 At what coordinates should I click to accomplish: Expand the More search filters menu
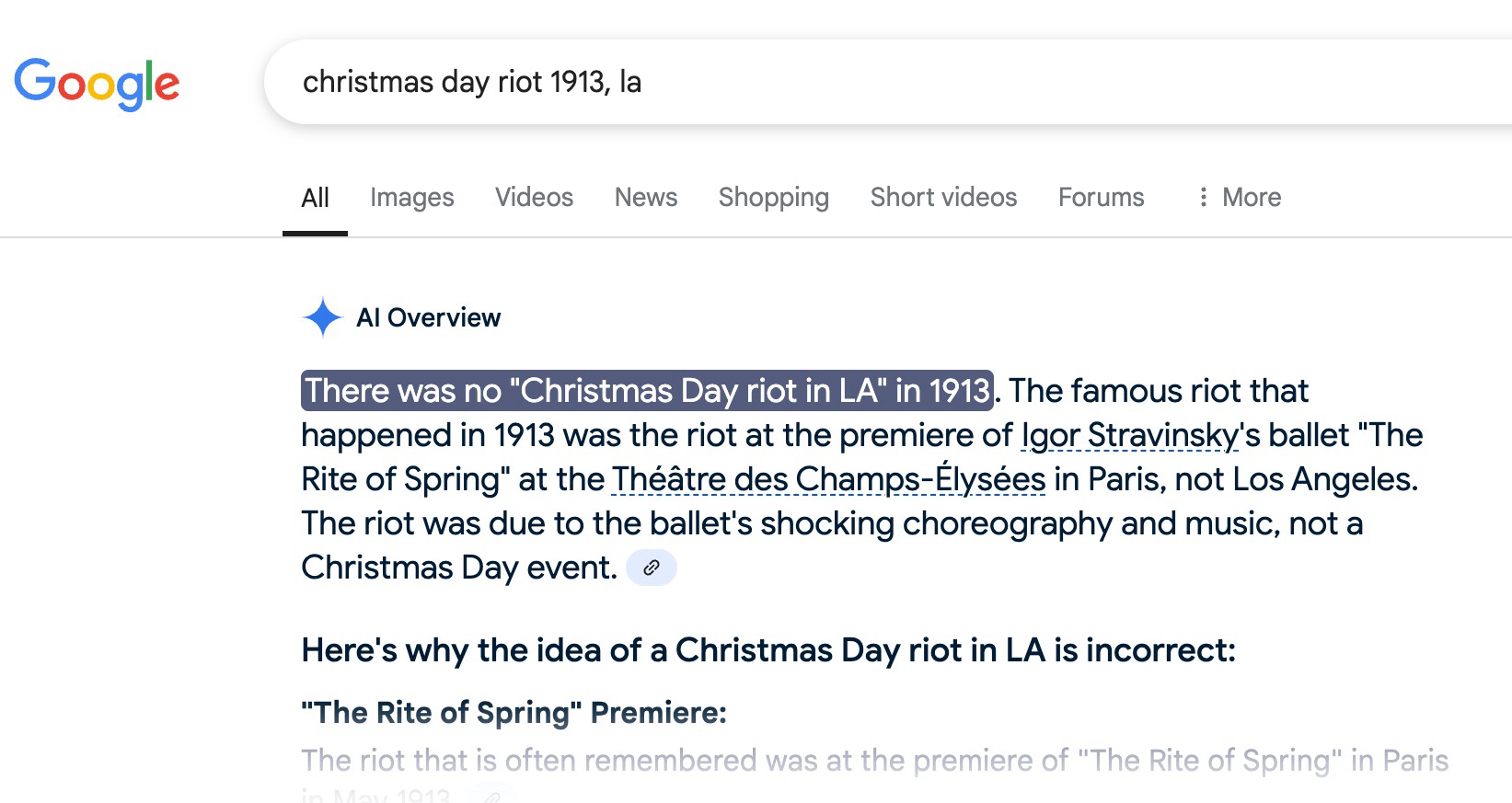(x=1239, y=197)
